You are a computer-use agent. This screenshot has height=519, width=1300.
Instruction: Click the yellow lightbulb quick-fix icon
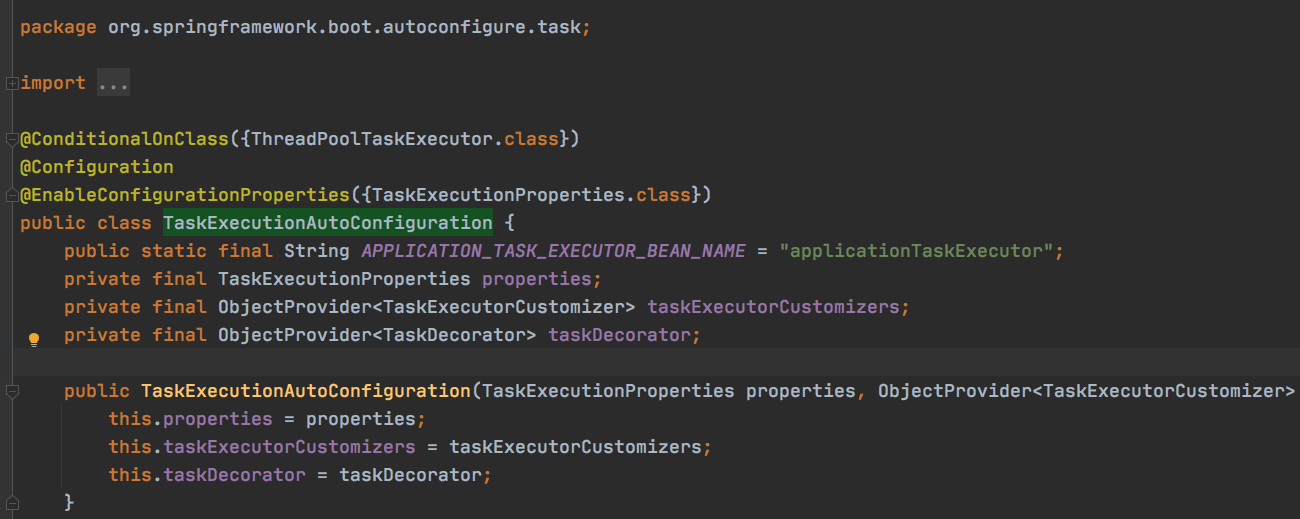point(34,339)
